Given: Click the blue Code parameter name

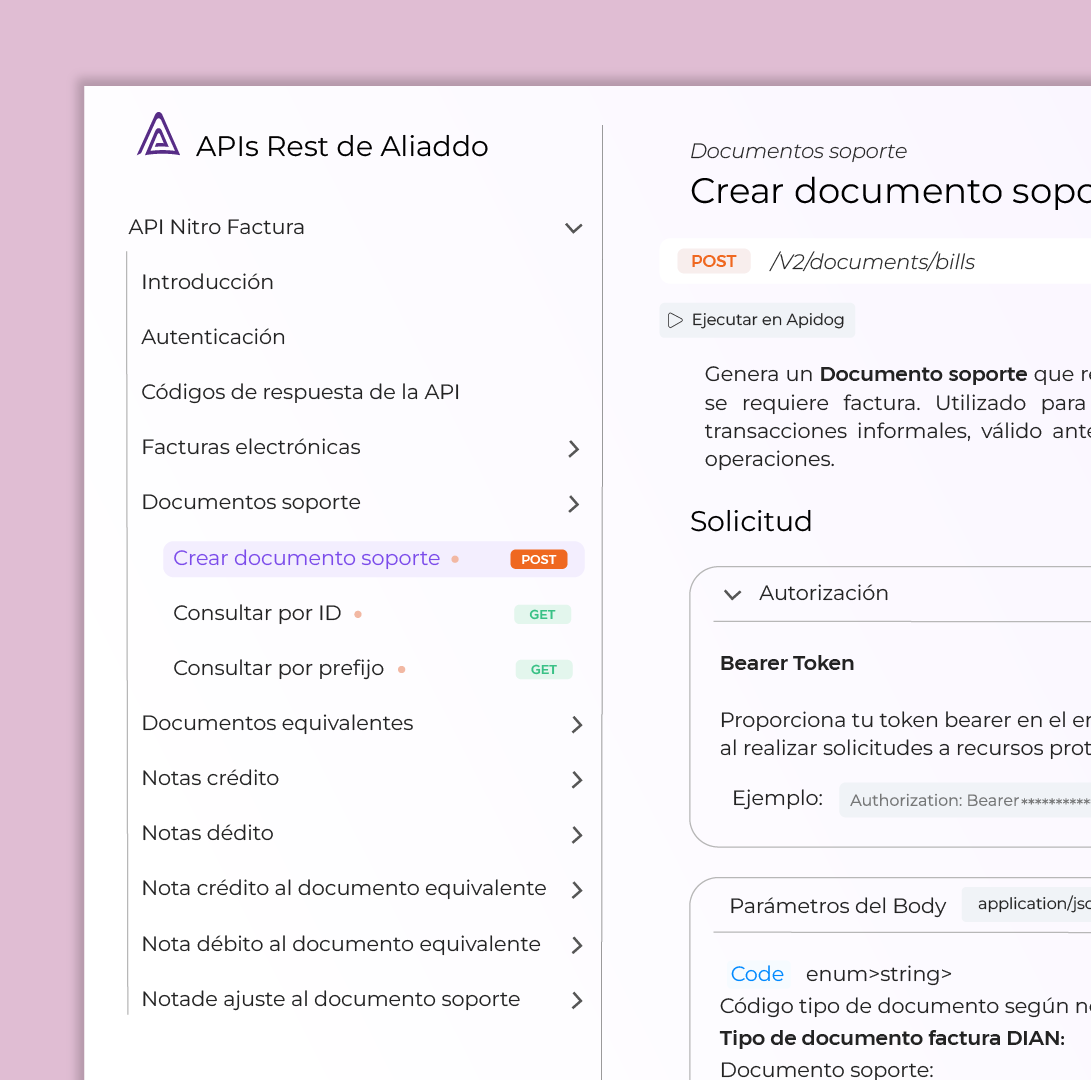Looking at the screenshot, I should 757,974.
